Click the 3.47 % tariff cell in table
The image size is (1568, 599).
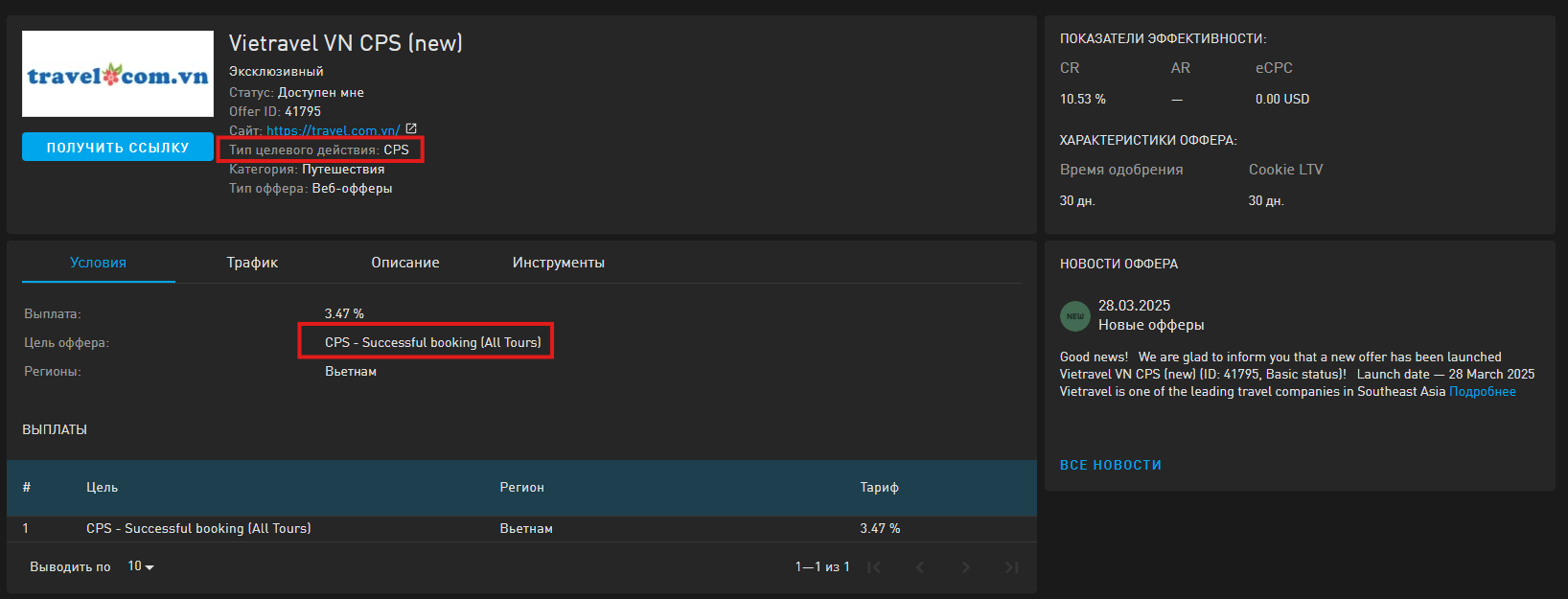tap(880, 528)
